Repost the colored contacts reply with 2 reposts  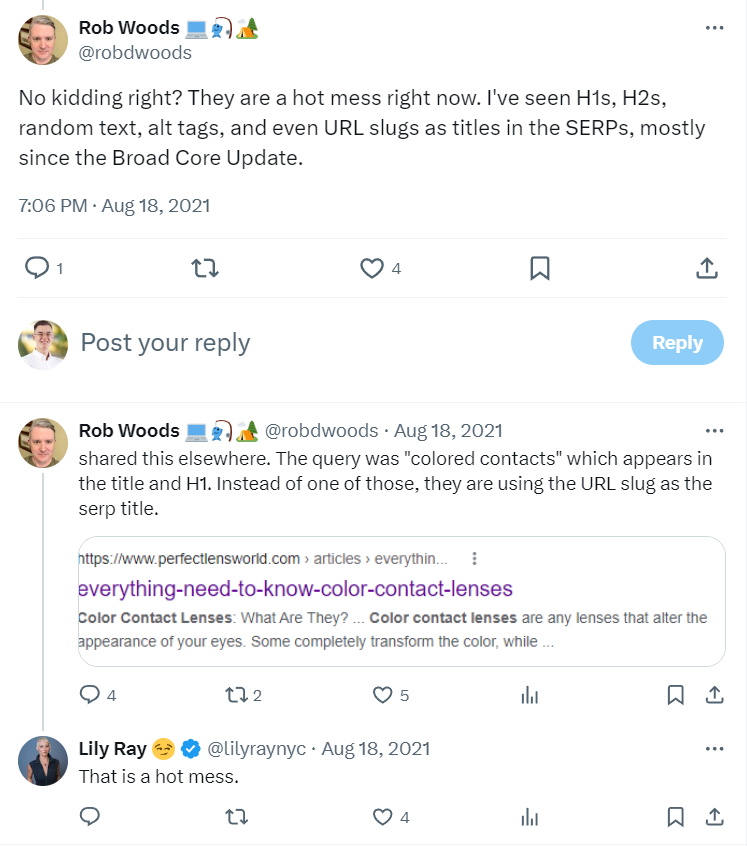coord(236,695)
